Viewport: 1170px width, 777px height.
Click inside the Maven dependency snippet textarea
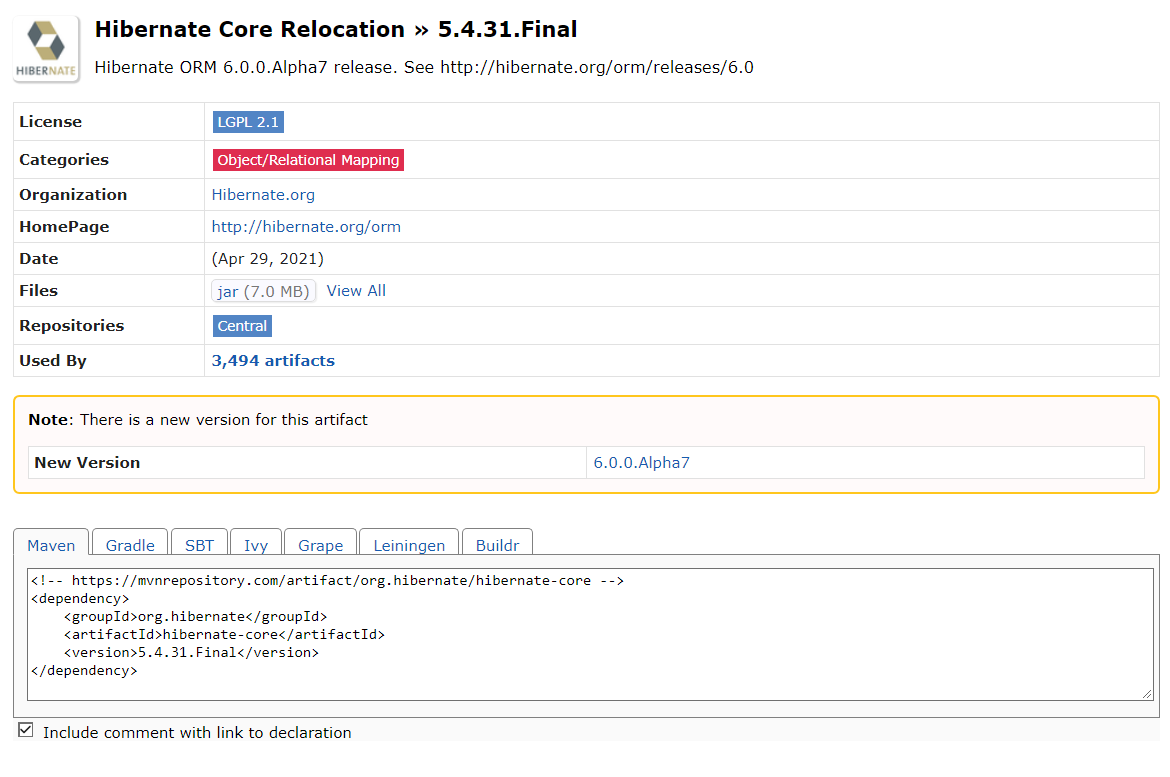[x=590, y=634]
